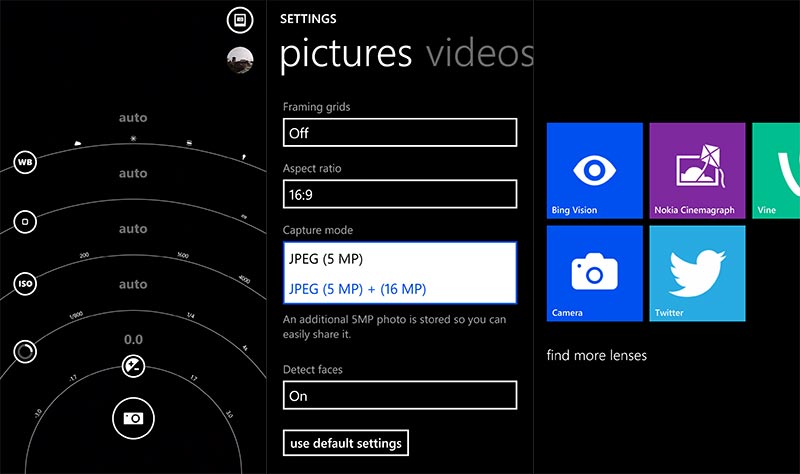Click use default settings button
This screenshot has height=474, width=800.
[346, 443]
